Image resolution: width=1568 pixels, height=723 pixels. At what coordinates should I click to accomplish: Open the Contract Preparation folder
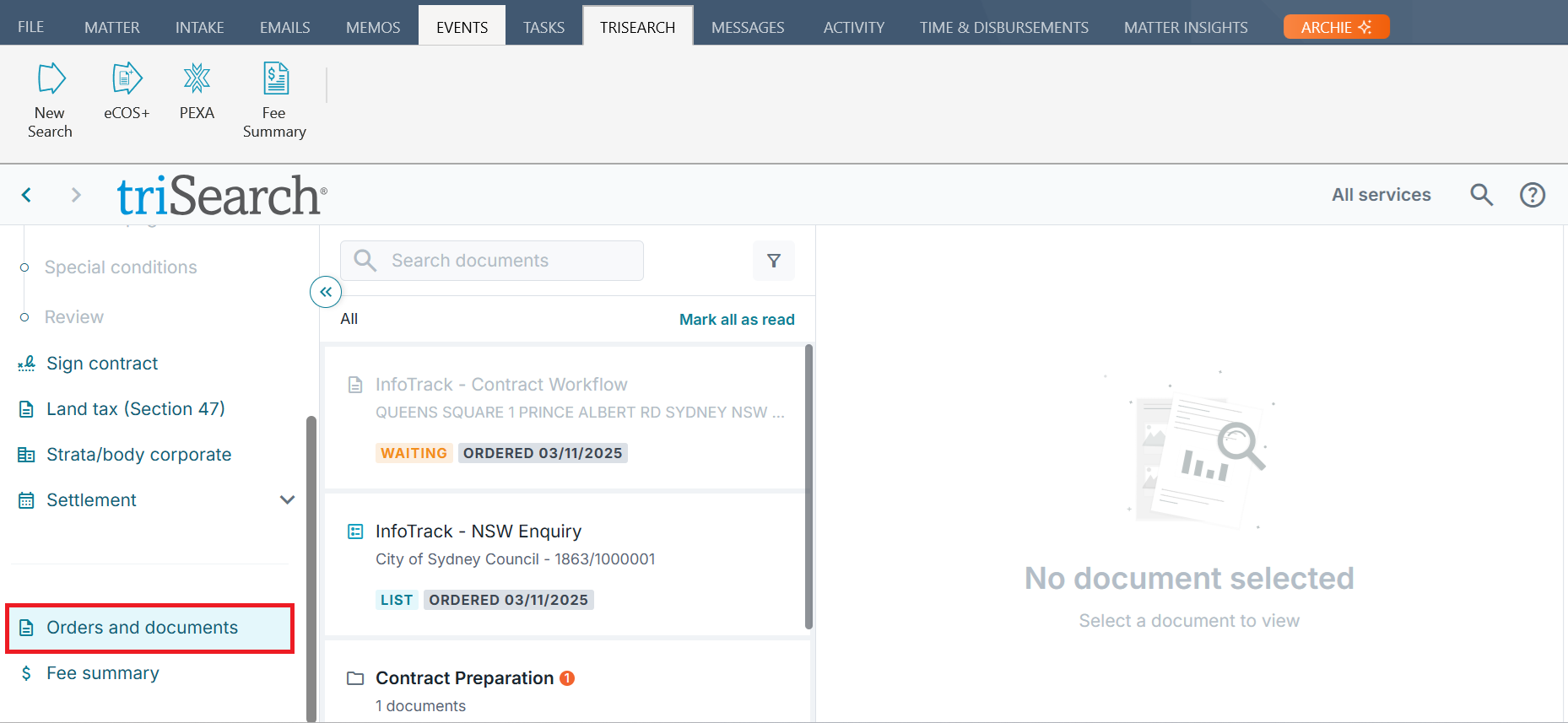[x=465, y=678]
